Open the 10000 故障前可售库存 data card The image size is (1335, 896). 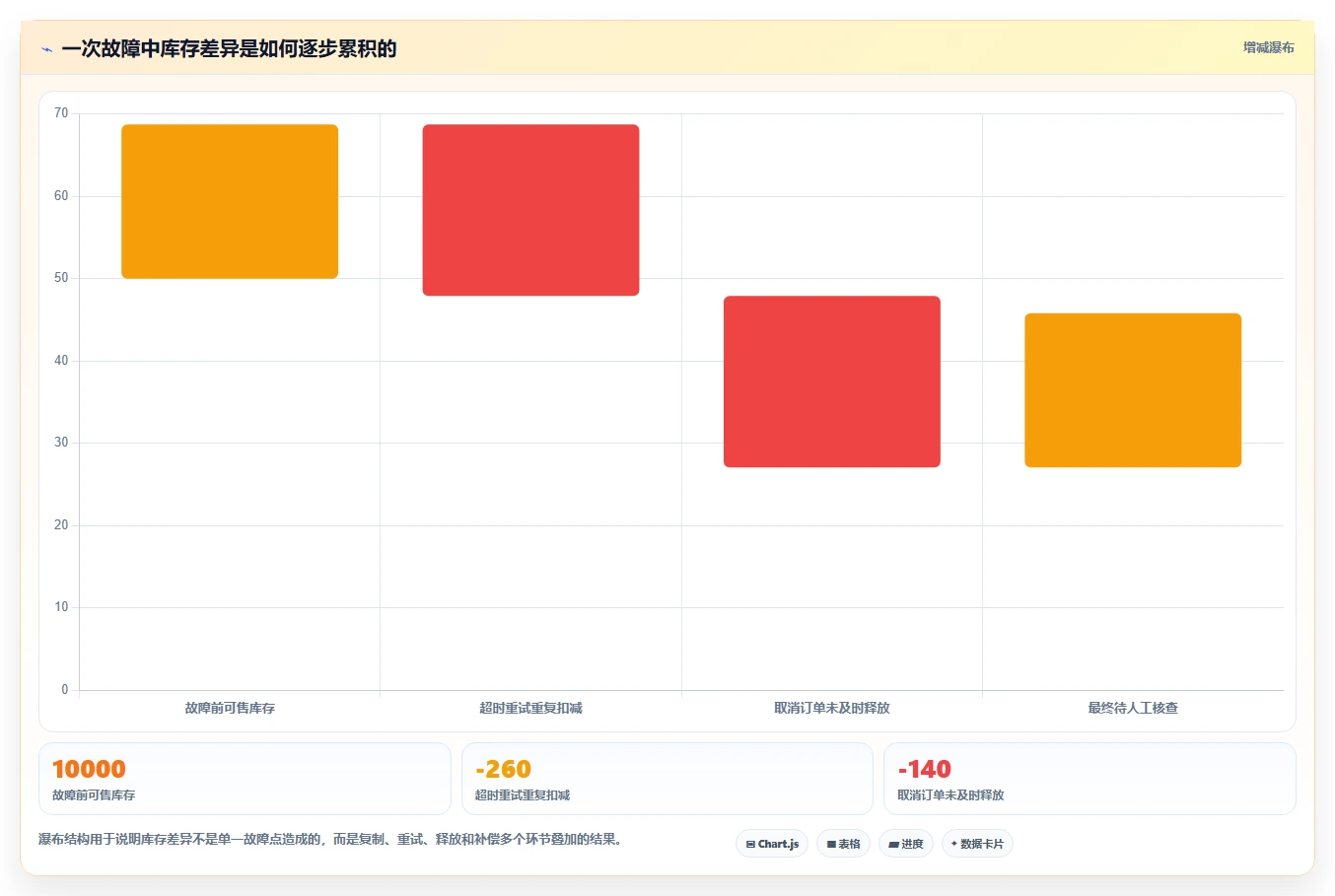pyautogui.click(x=245, y=779)
